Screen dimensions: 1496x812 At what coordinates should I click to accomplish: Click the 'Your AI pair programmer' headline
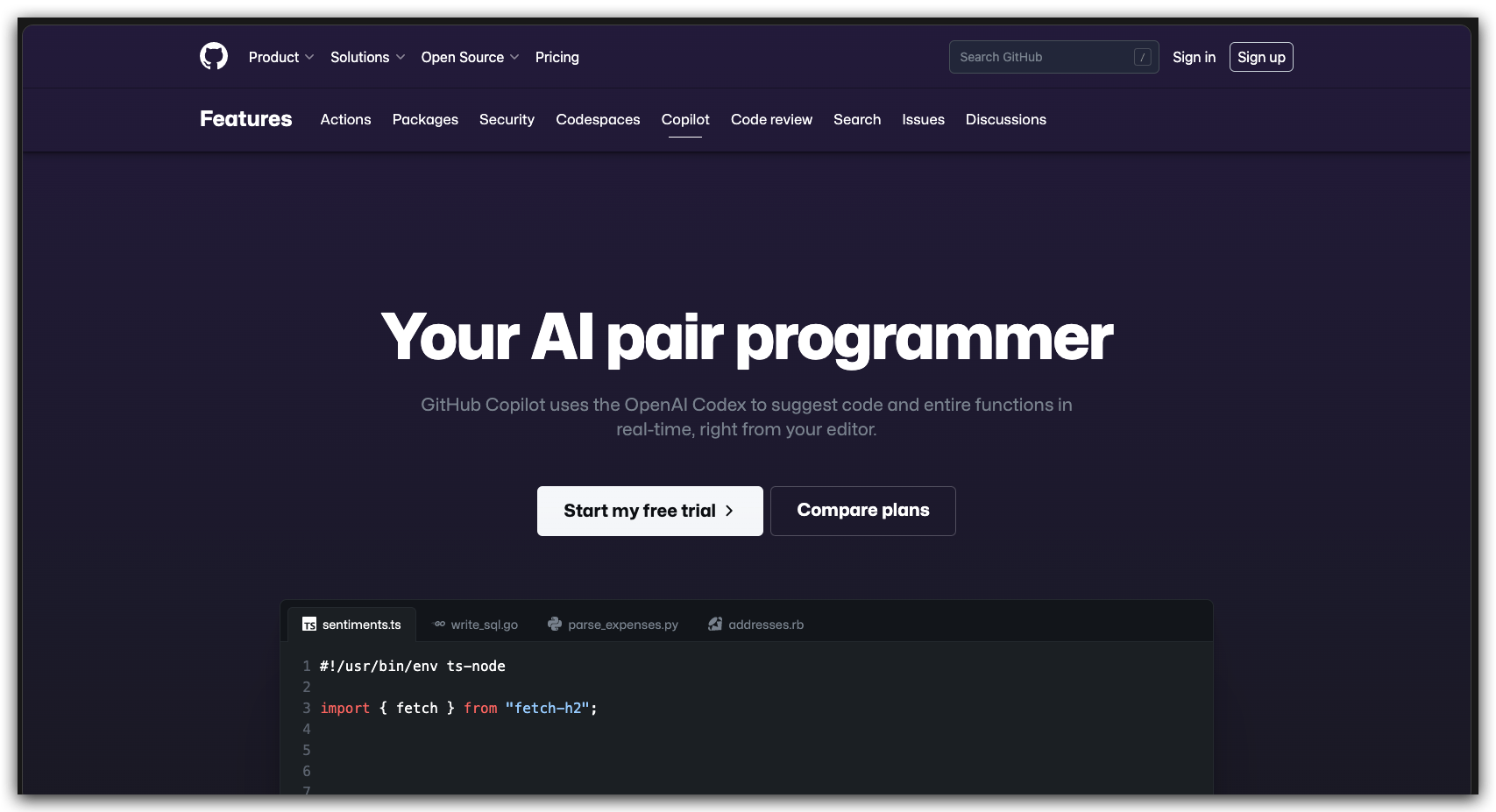coord(747,337)
